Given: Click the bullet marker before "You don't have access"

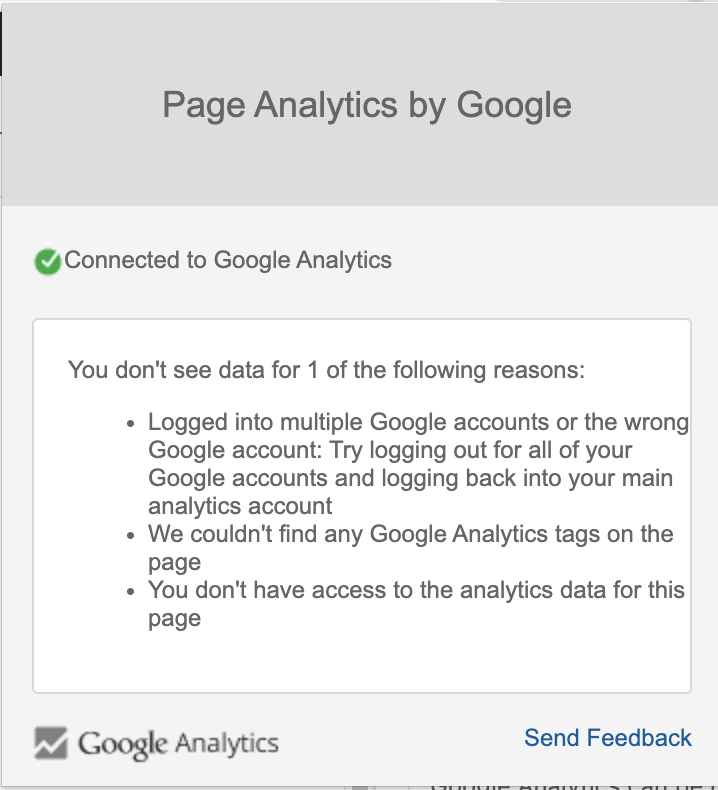Looking at the screenshot, I should (131, 592).
